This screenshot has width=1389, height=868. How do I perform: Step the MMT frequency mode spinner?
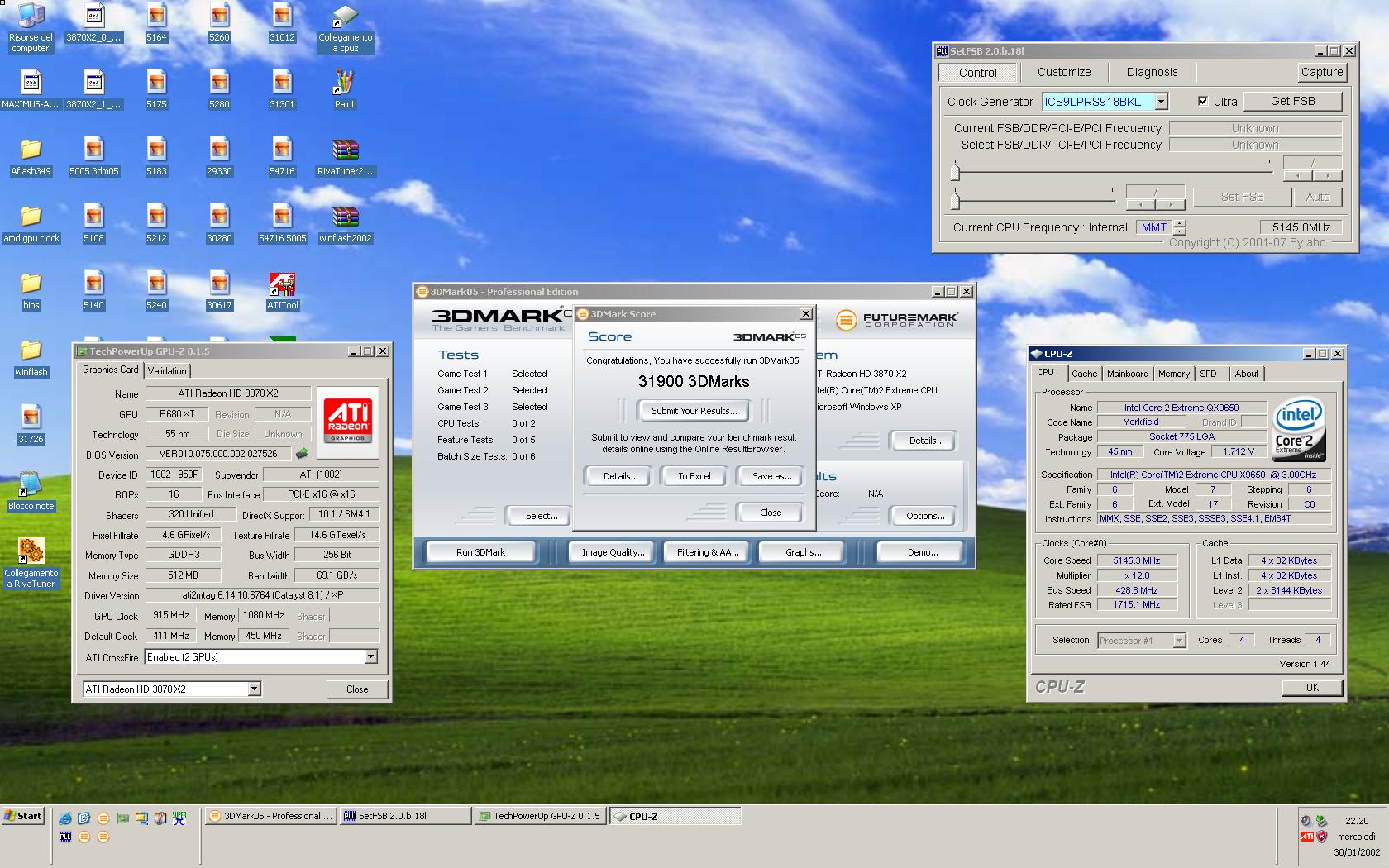[x=1180, y=227]
